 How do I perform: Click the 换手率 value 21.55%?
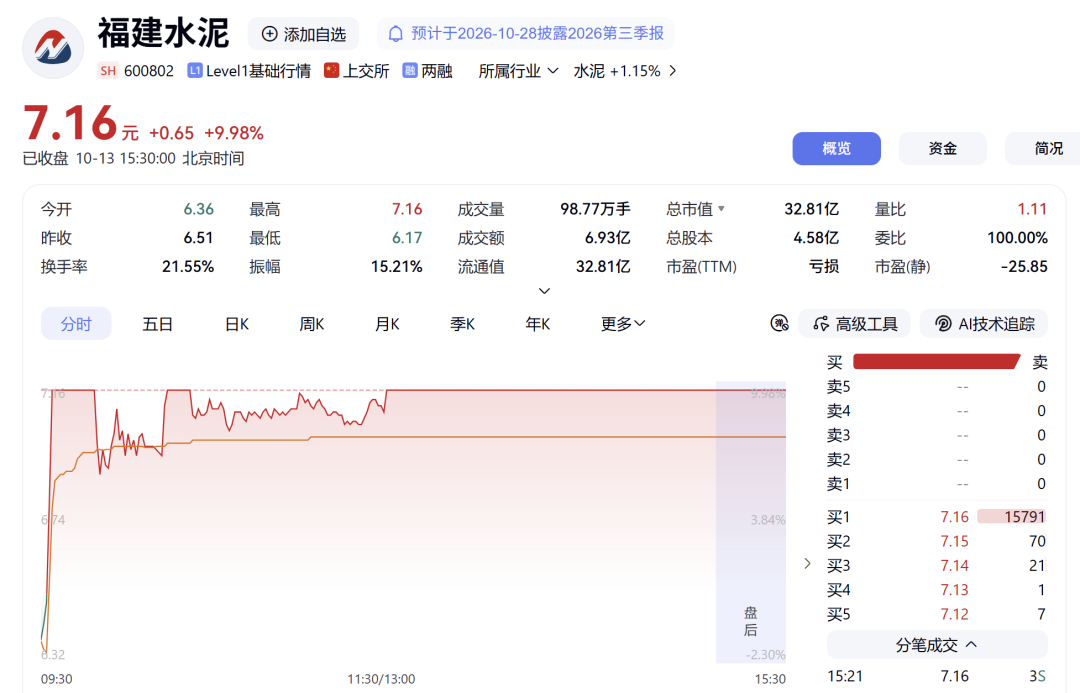pyautogui.click(x=188, y=267)
